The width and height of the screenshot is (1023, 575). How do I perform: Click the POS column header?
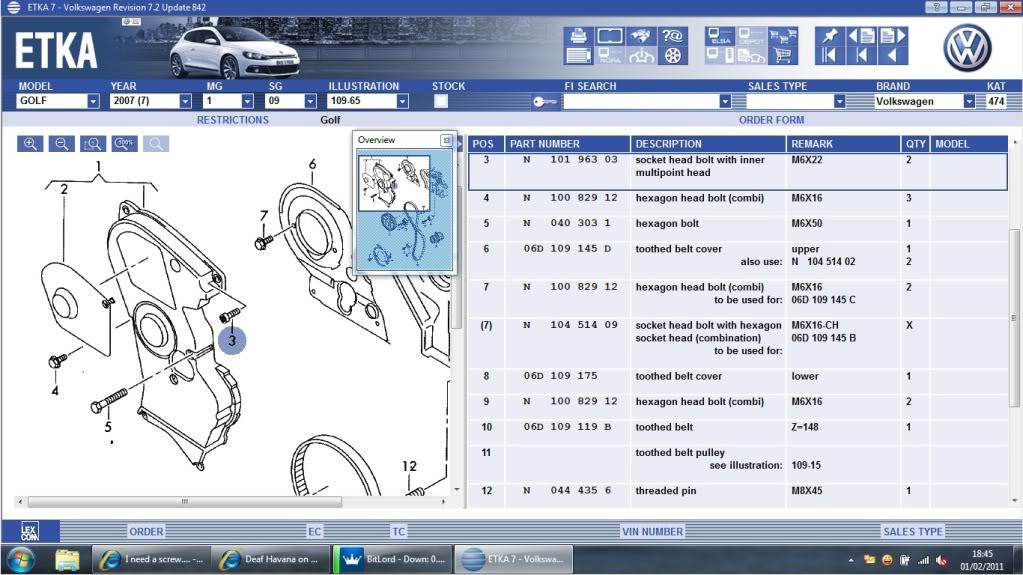485,144
